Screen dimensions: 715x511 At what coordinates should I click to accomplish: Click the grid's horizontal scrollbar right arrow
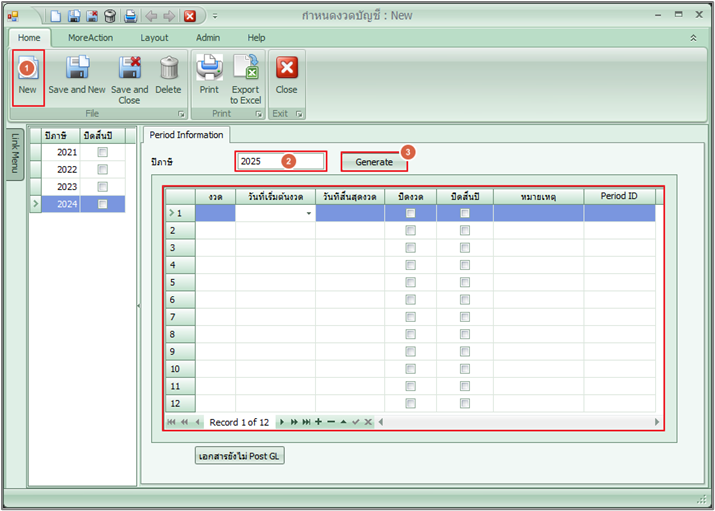point(657,422)
